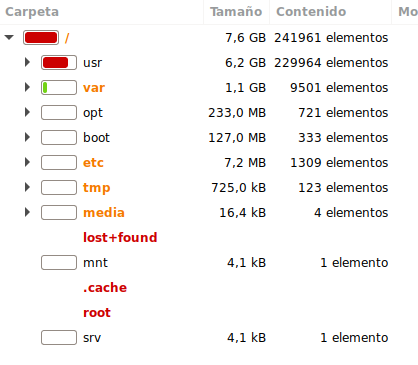Expand the usr folder
Image resolution: width=418 pixels, height=365 pixels.
click(x=27, y=62)
